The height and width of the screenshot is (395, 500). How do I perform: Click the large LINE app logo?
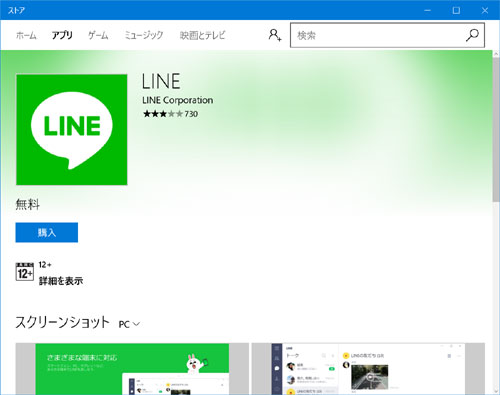[72, 130]
